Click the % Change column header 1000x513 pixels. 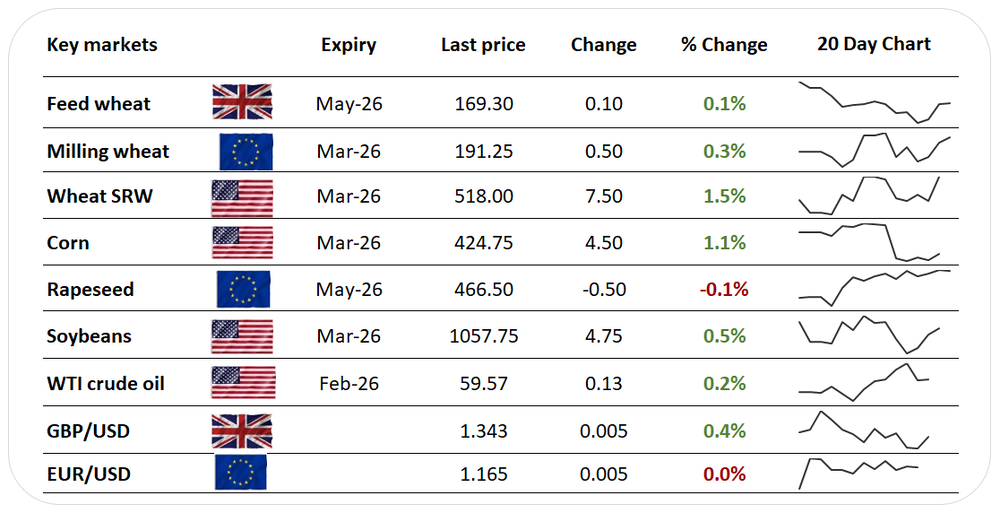point(724,45)
